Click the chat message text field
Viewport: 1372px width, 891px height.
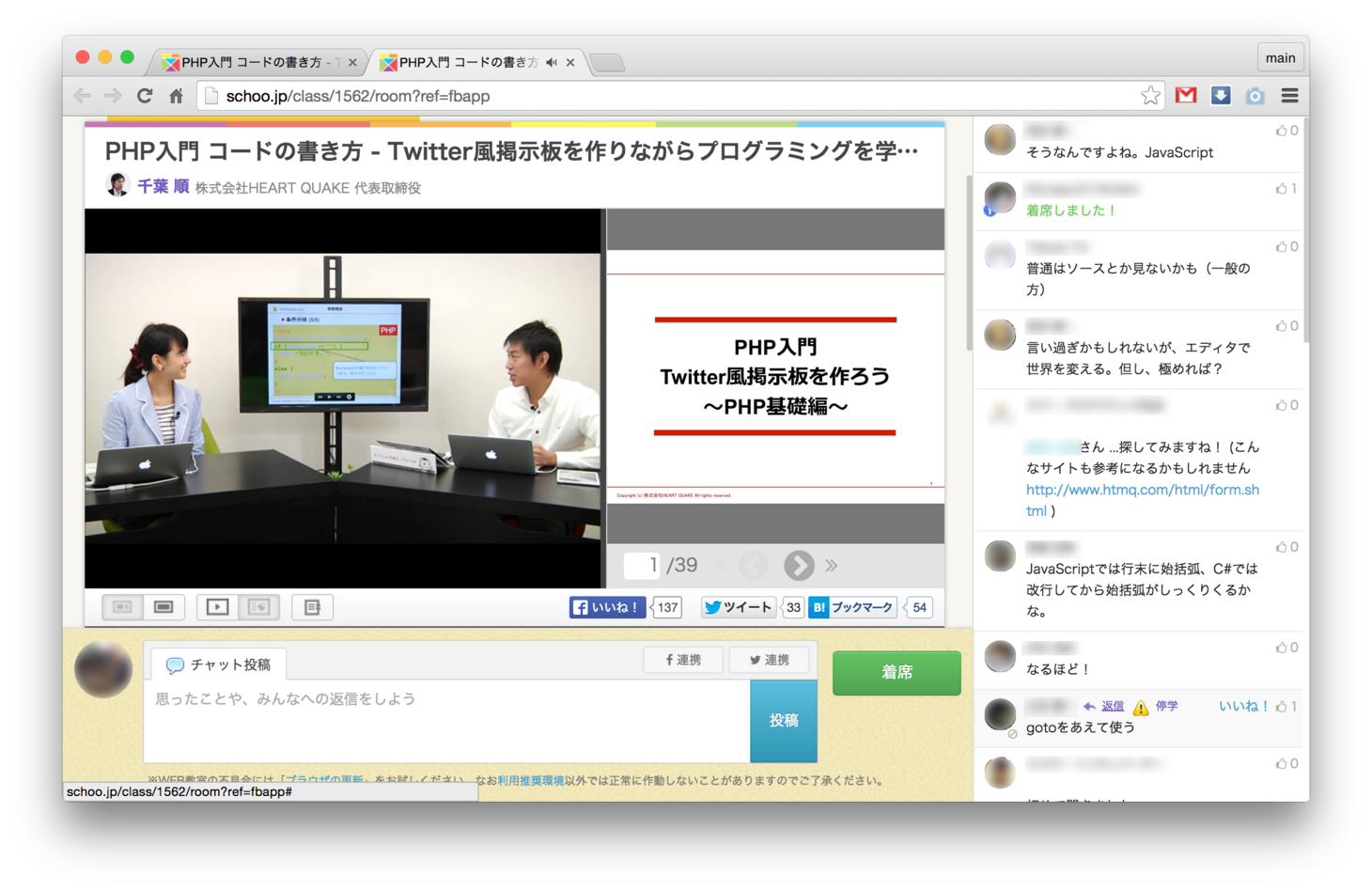pyautogui.click(x=446, y=720)
